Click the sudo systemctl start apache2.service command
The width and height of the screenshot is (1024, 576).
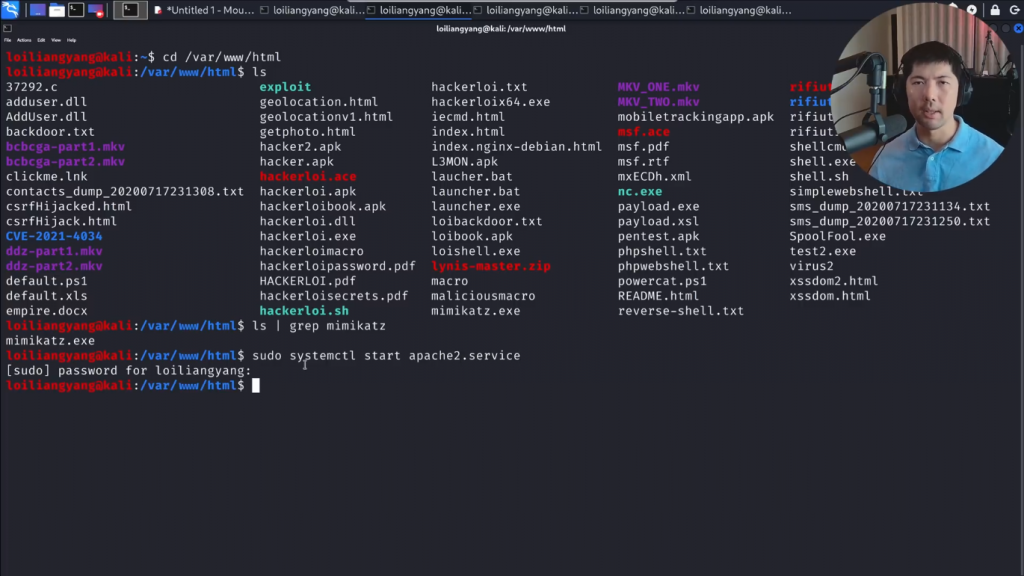[x=386, y=356]
